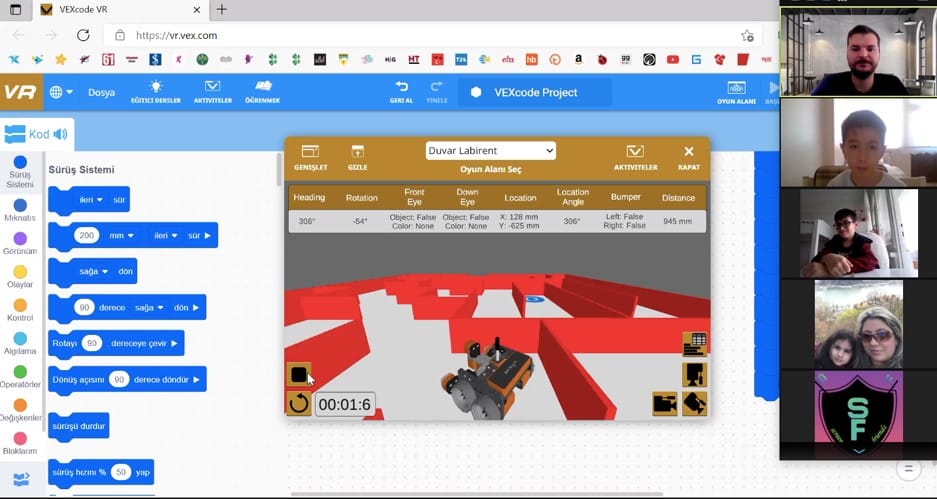Open the Duvar Labirent playground dropdown
The height and width of the screenshot is (499, 937).
click(490, 151)
